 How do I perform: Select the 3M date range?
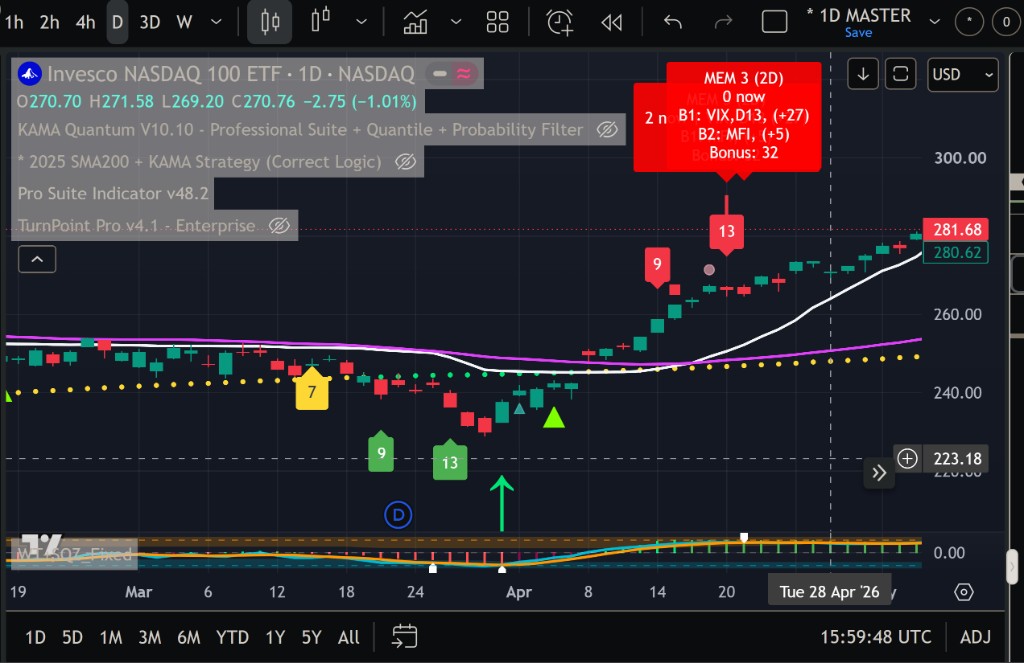point(150,637)
